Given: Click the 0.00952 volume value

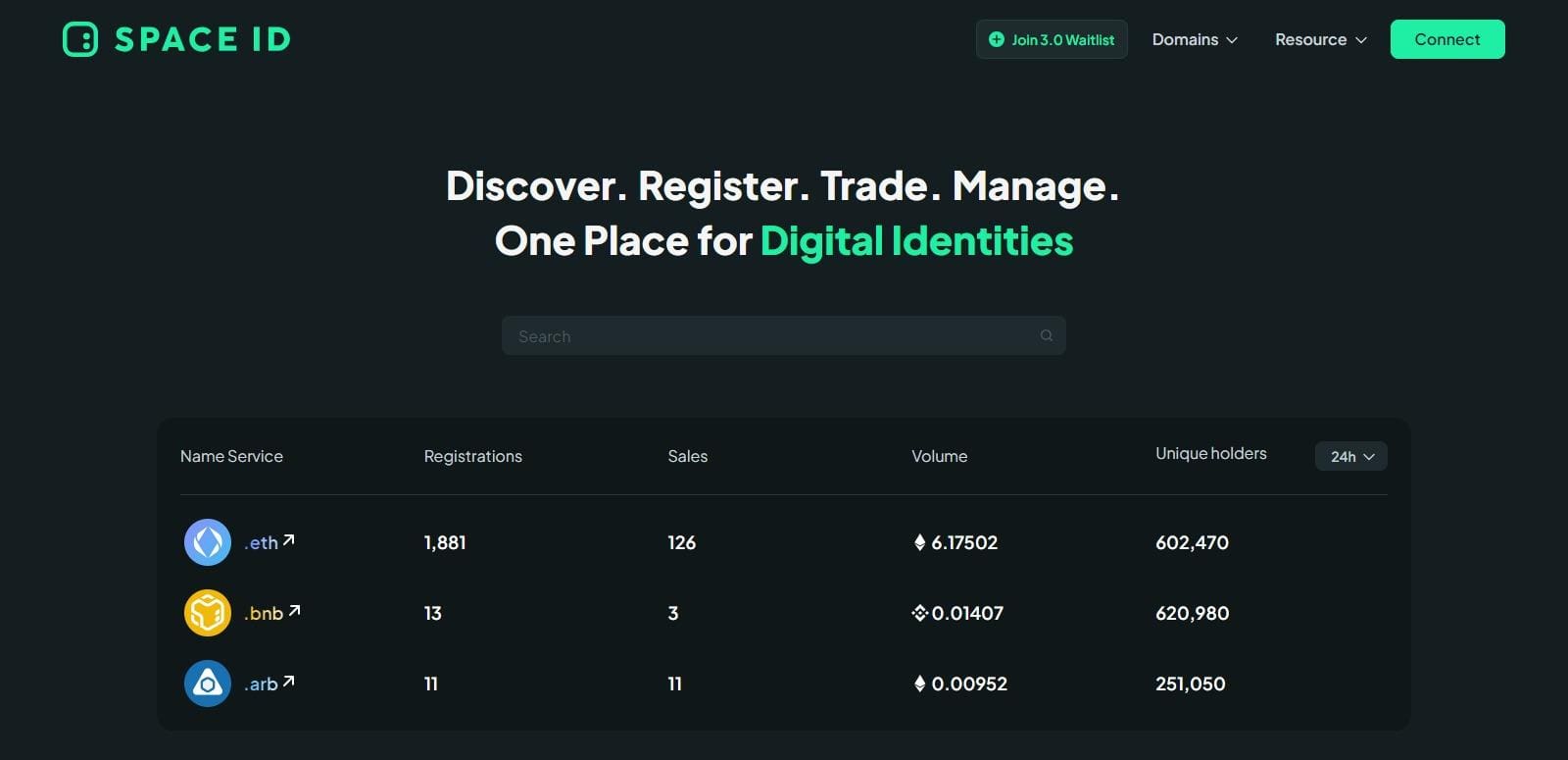Looking at the screenshot, I should (969, 684).
